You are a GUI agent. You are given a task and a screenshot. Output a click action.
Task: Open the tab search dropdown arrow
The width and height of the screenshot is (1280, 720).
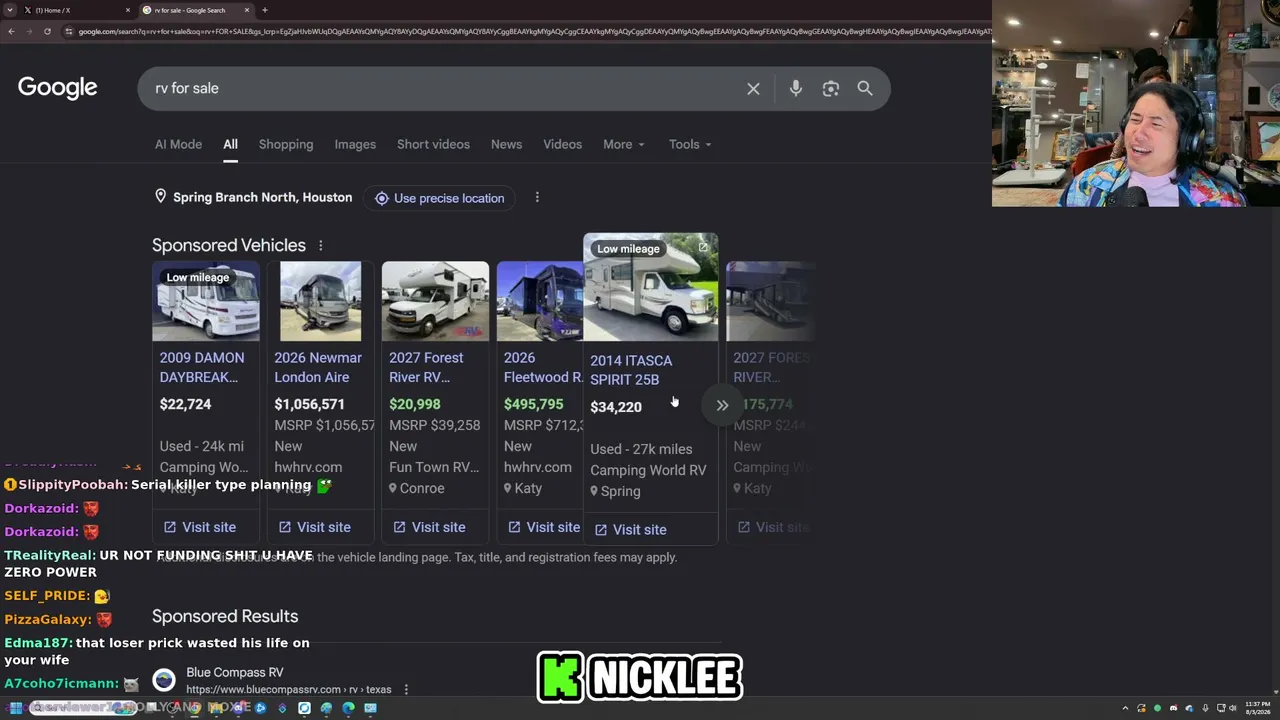coord(11,10)
